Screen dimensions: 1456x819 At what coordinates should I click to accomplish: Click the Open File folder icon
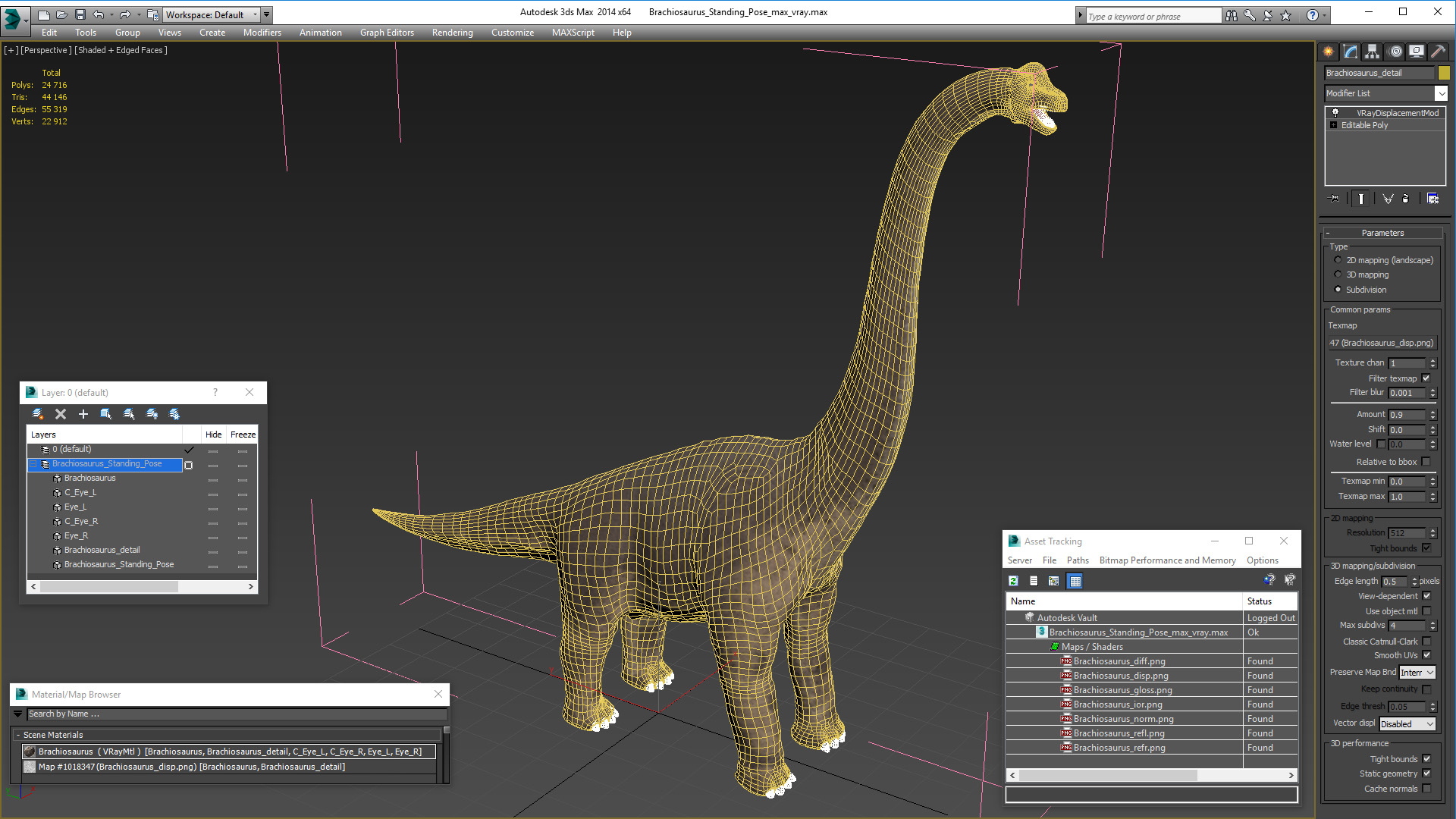[x=62, y=14]
